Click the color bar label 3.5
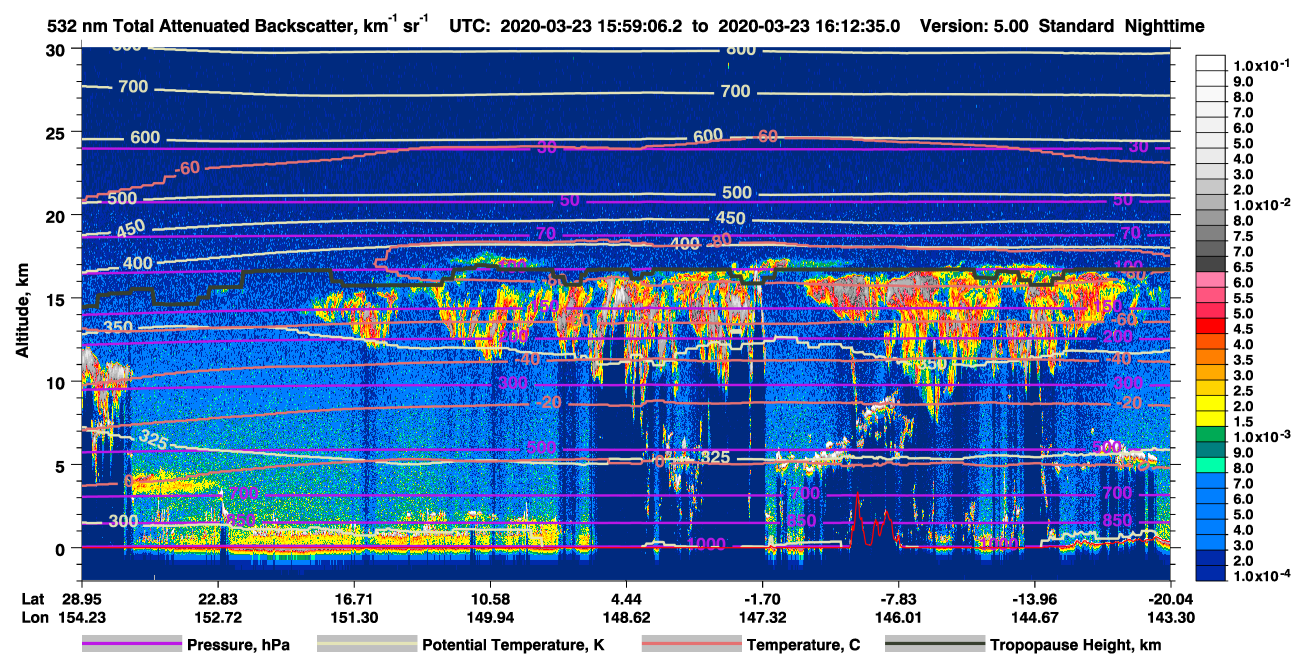The image size is (1300, 667). (x=1244, y=360)
